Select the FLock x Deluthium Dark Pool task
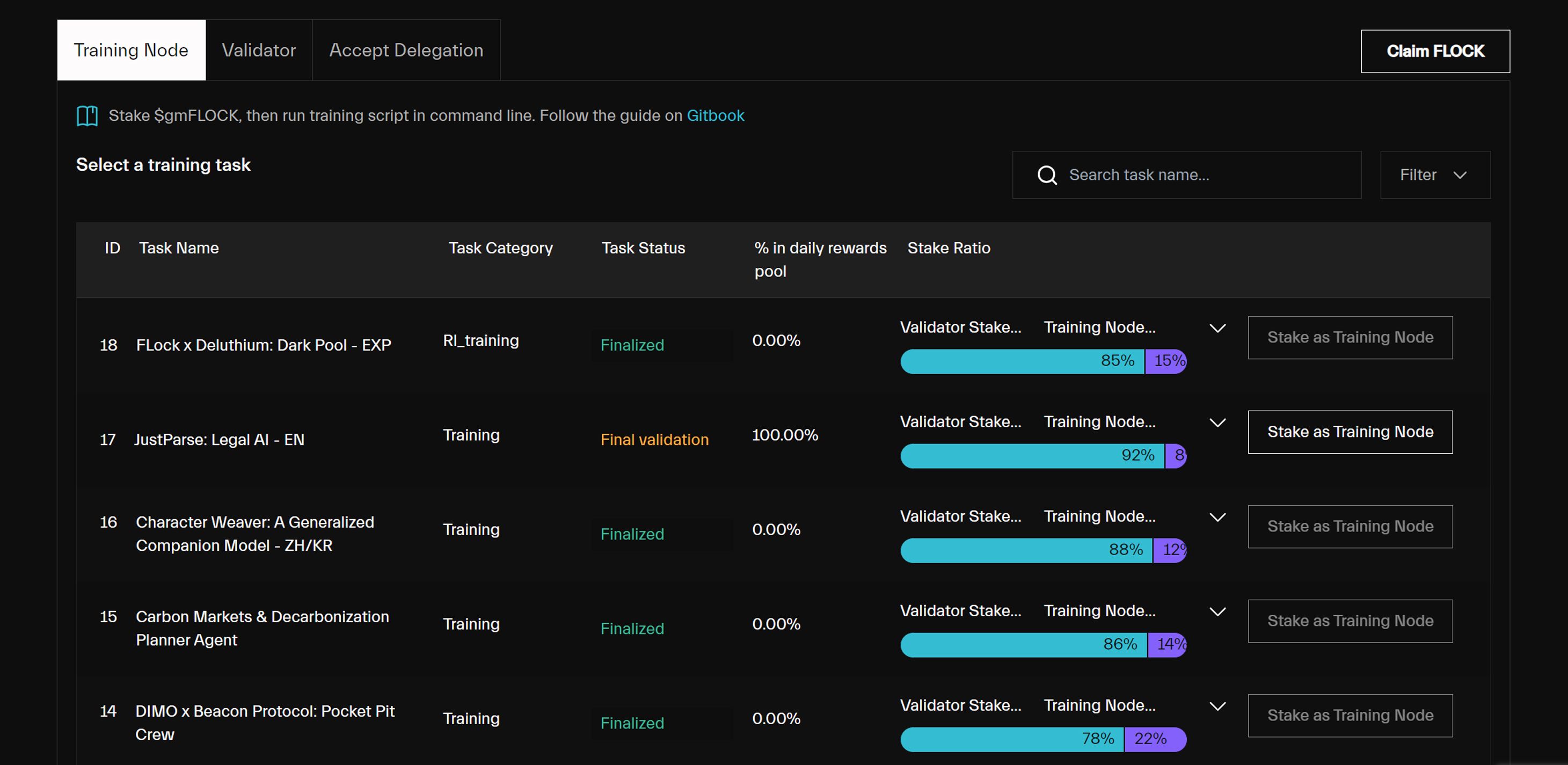 [x=264, y=345]
